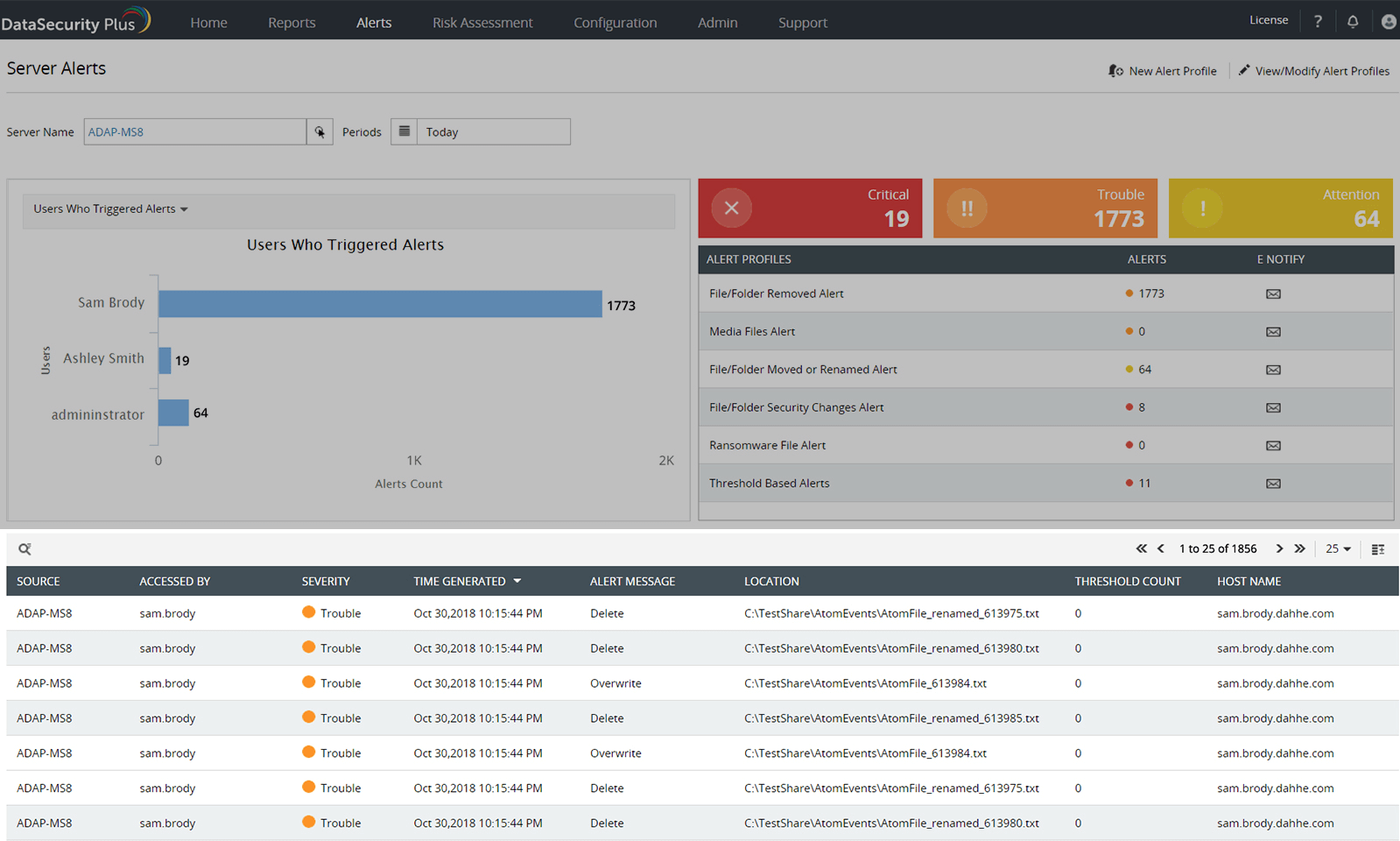This screenshot has height=841, width=1400.
Task: Open the 25 rows per page dropdown
Action: click(1338, 549)
